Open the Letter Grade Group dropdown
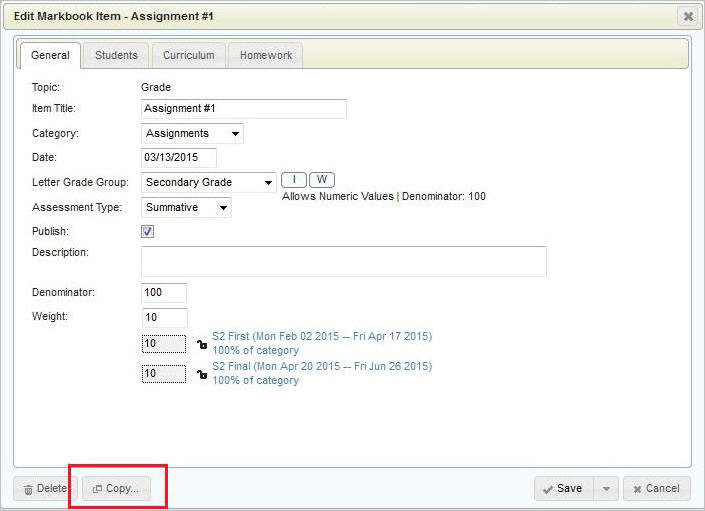Screen dimensions: 705x511 208,182
